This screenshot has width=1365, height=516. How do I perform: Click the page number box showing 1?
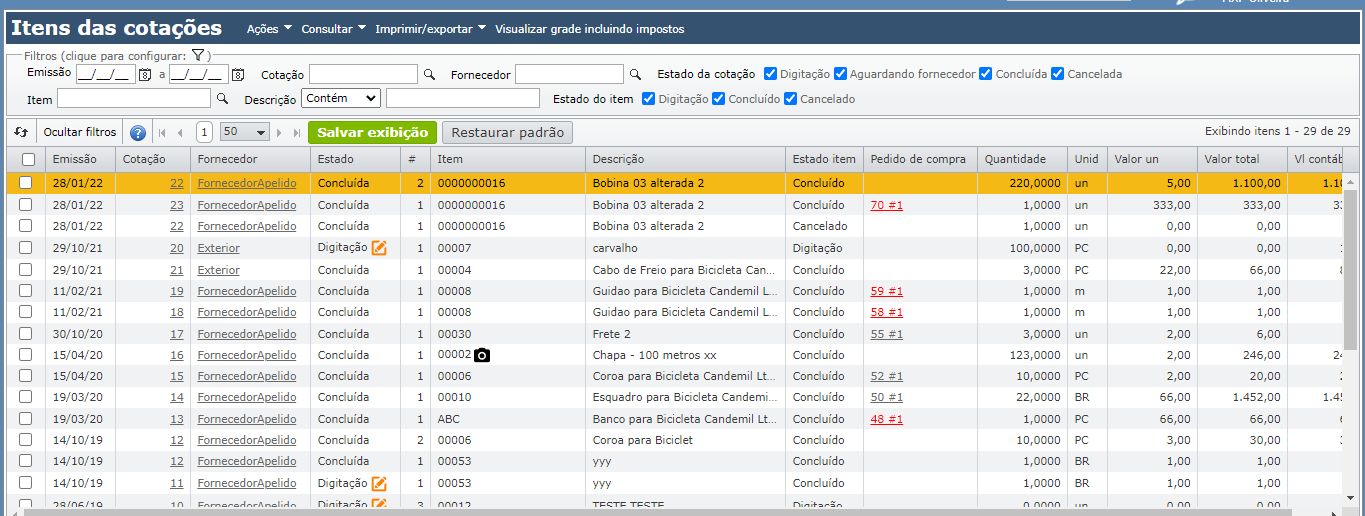point(204,132)
